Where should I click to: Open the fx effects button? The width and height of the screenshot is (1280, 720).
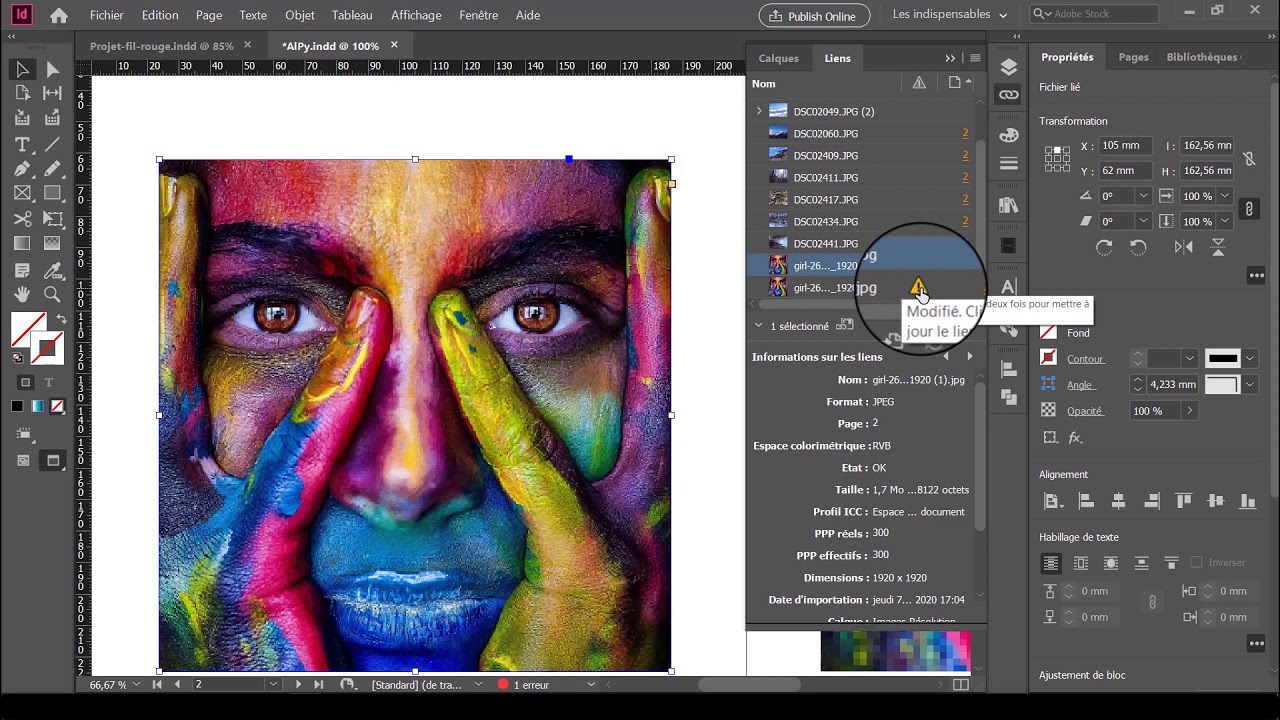[x=1076, y=438]
